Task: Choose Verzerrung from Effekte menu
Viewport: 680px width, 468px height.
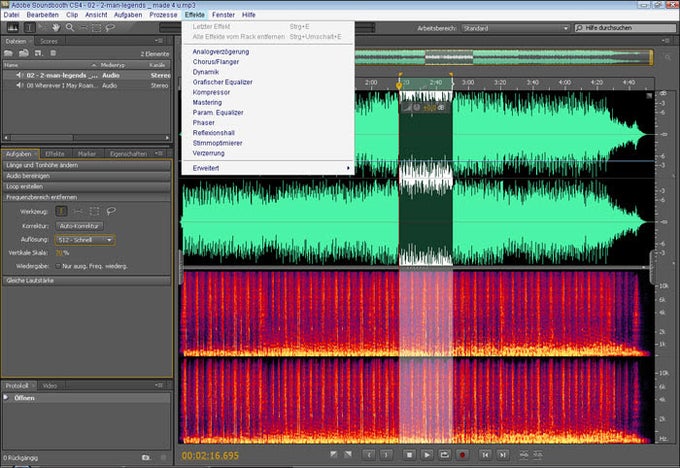Action: [x=209, y=153]
